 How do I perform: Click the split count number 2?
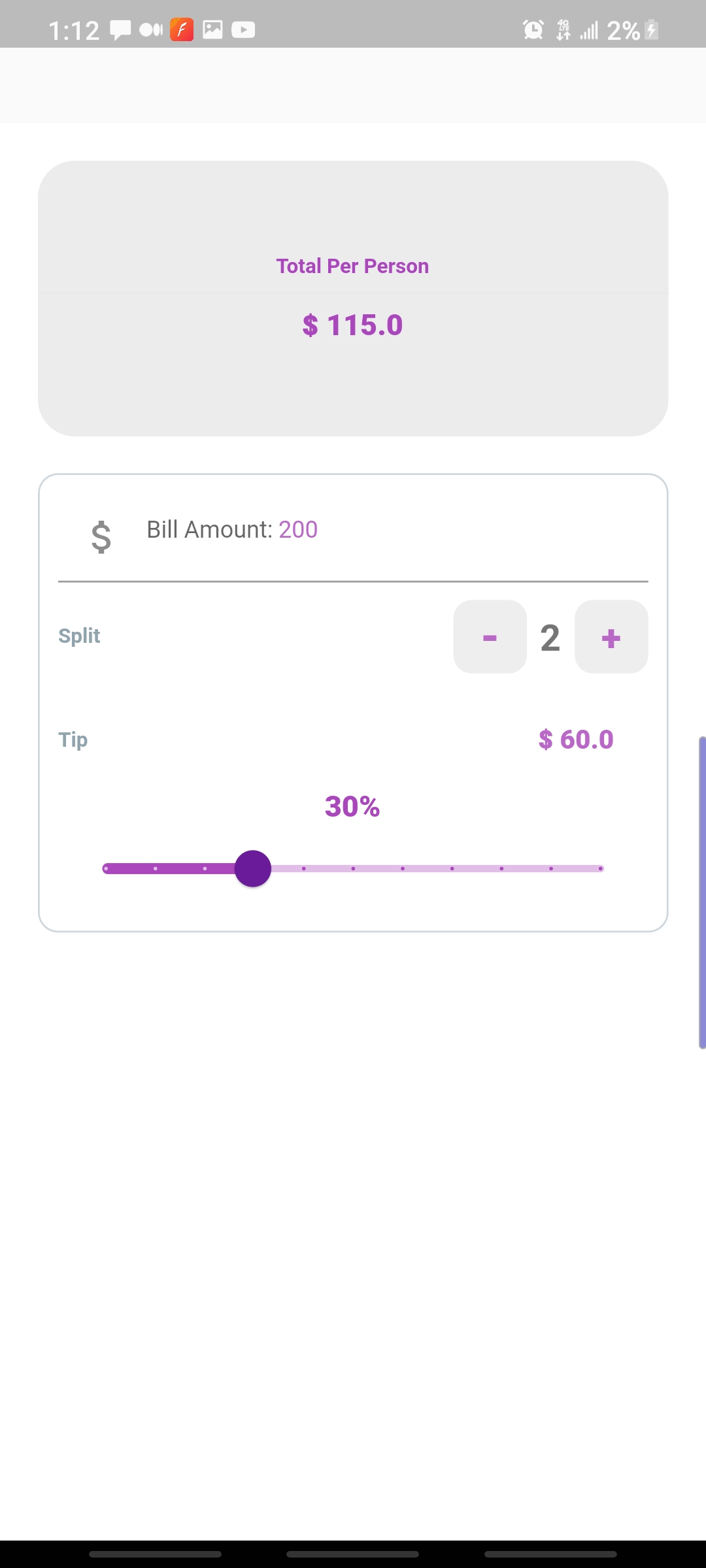click(x=550, y=638)
